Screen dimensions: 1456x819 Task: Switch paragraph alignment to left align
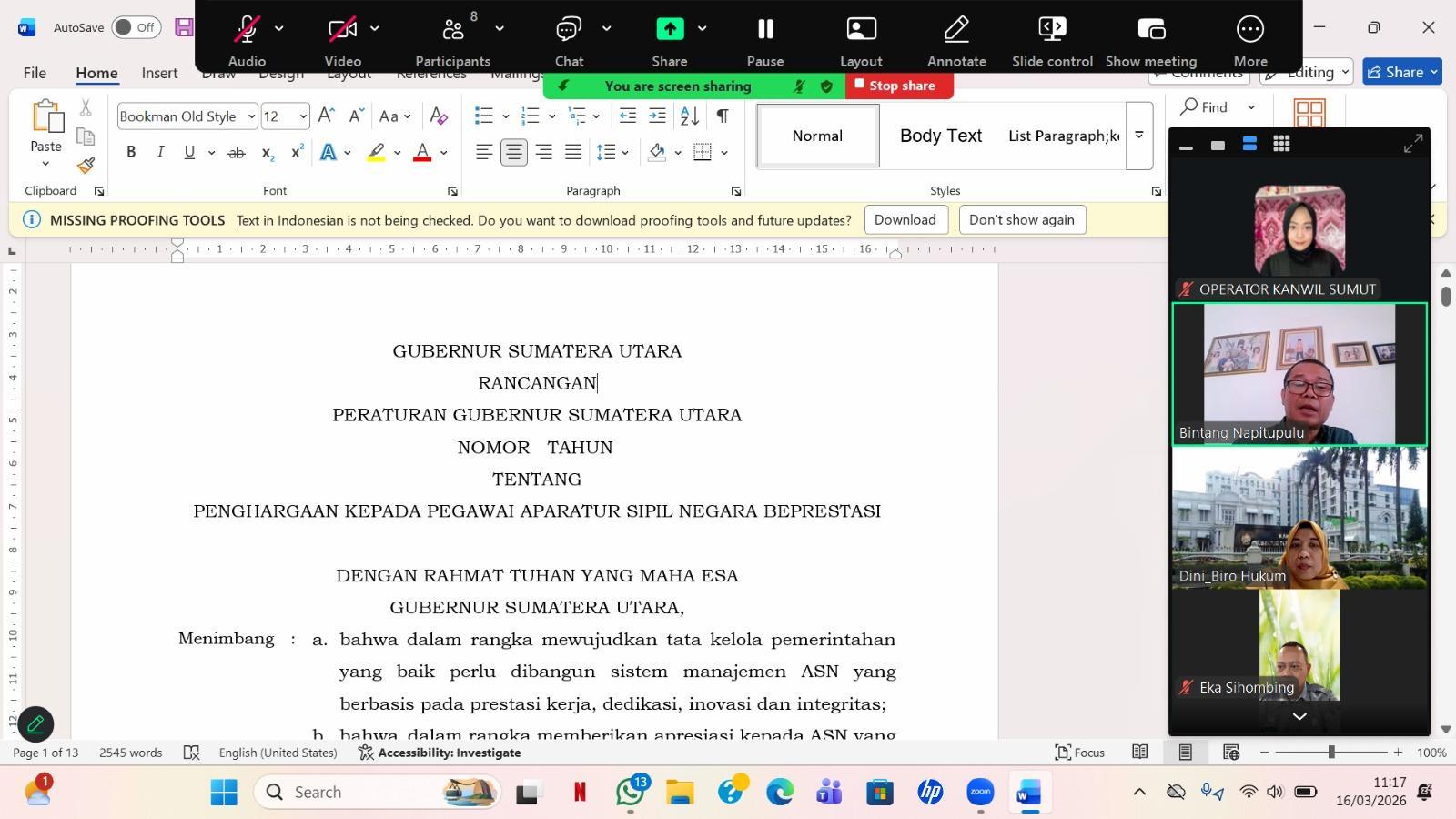coord(484,152)
